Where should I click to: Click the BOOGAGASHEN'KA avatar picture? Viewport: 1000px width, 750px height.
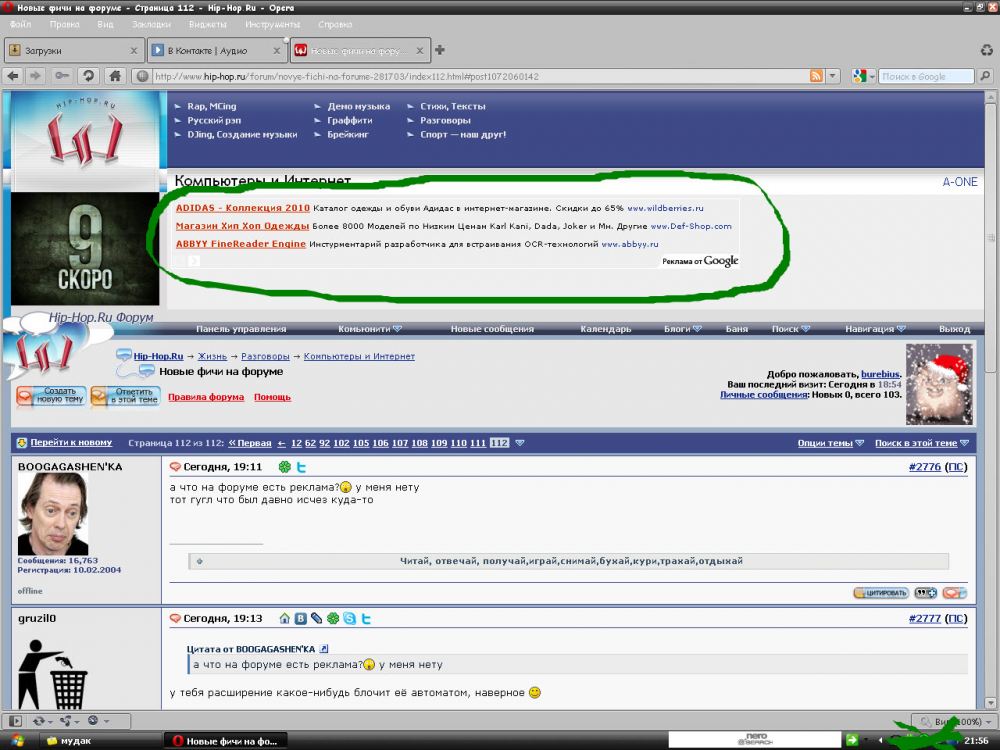click(x=52, y=514)
